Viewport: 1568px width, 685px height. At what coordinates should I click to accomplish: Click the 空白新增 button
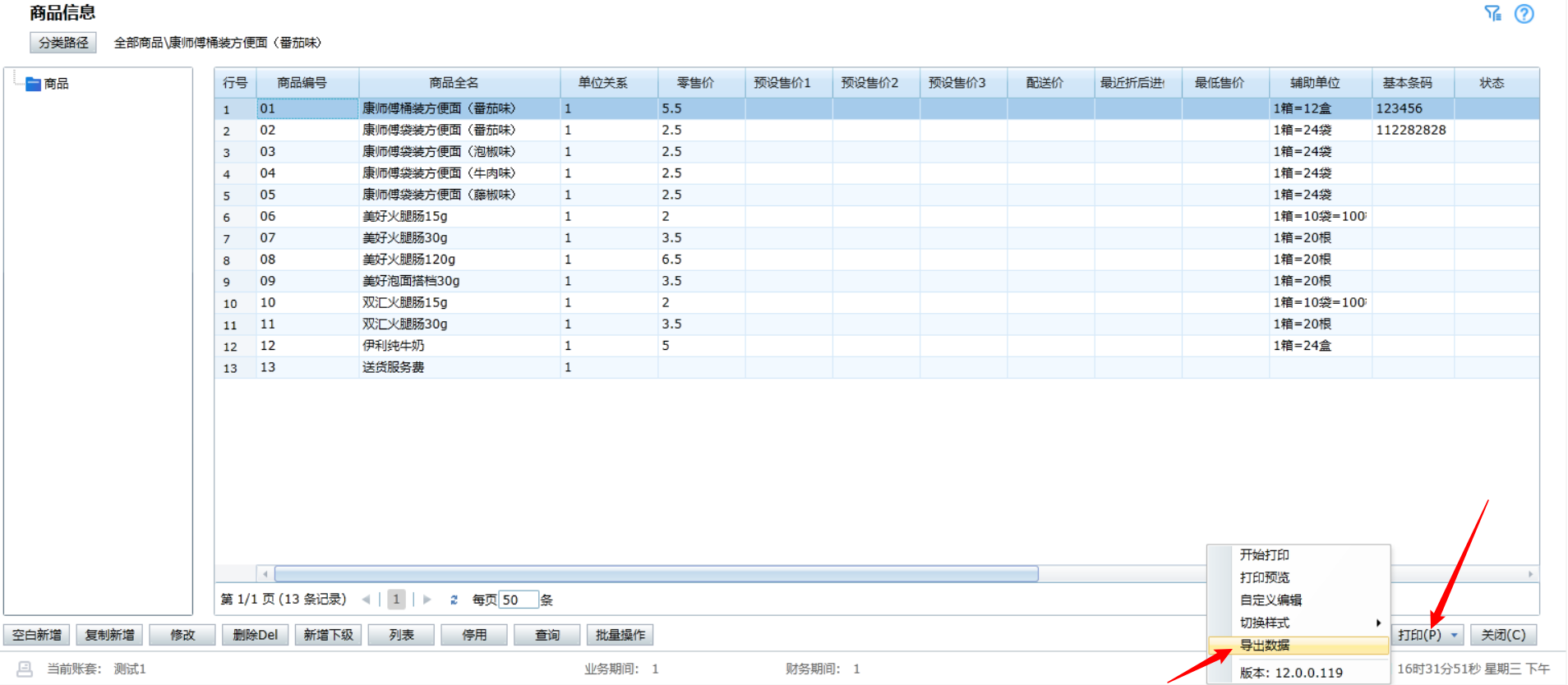click(37, 635)
